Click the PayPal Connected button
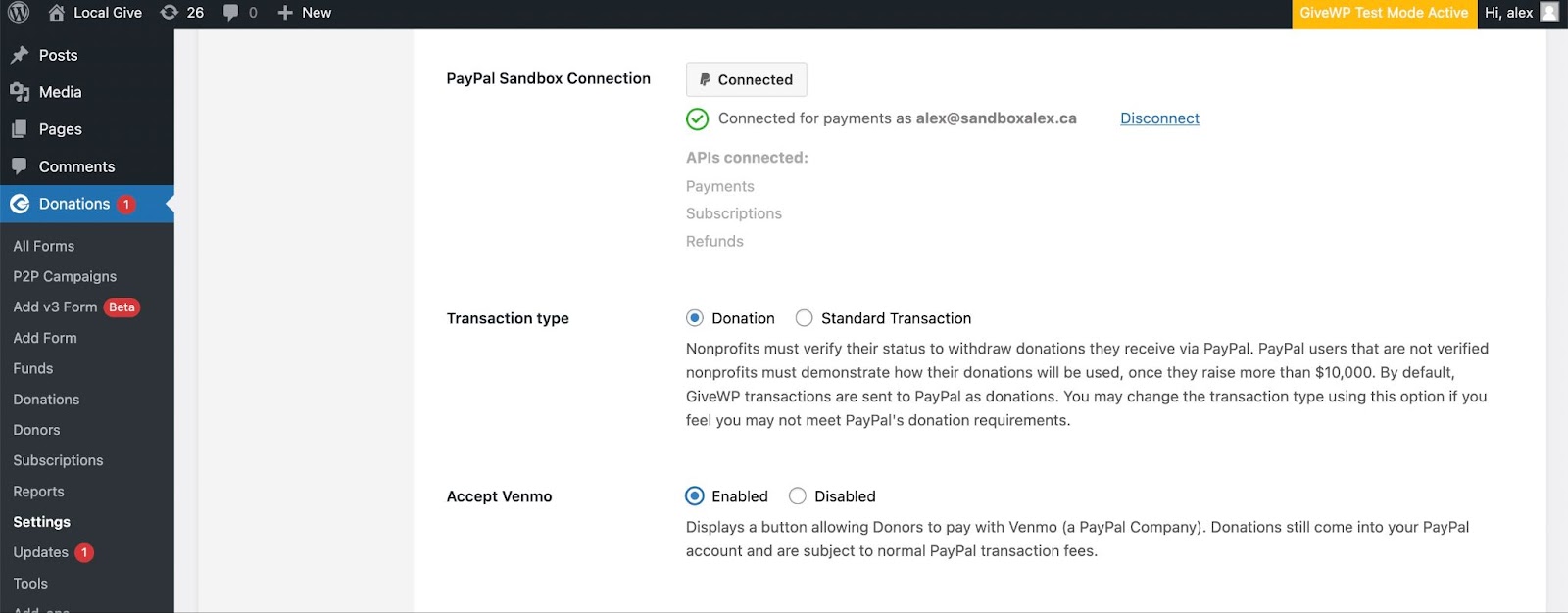The image size is (1568, 613). coord(747,79)
